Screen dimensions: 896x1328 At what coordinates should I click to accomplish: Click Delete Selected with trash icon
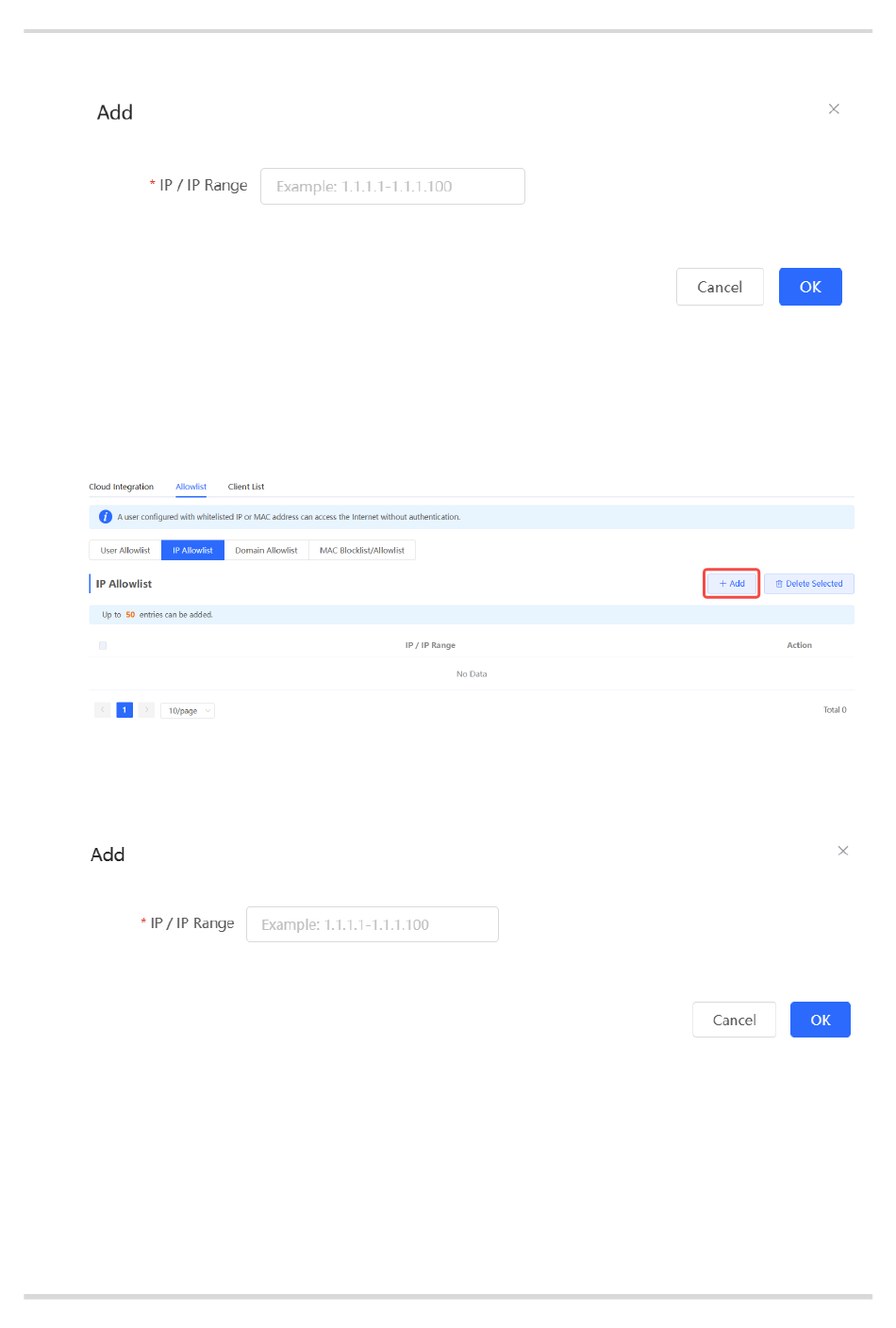coord(809,584)
